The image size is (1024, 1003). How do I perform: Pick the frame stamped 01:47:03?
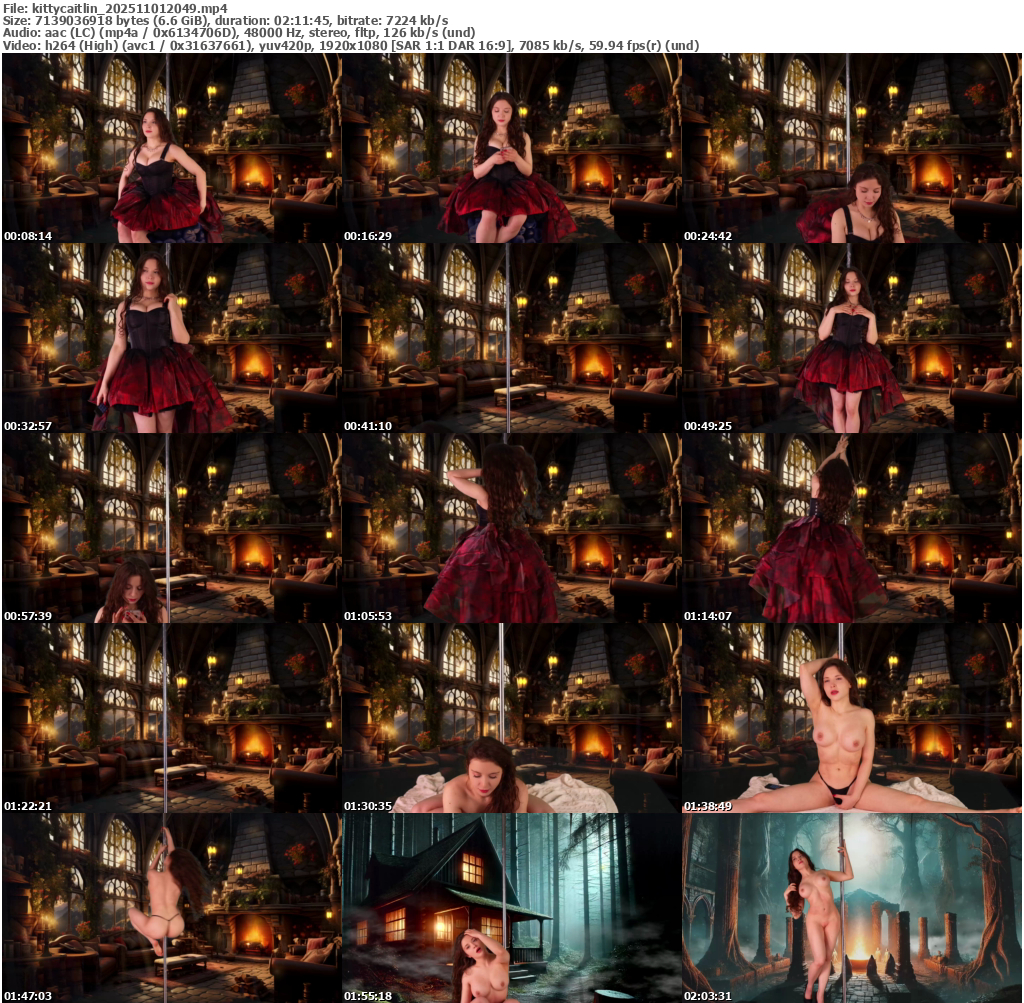(x=171, y=908)
